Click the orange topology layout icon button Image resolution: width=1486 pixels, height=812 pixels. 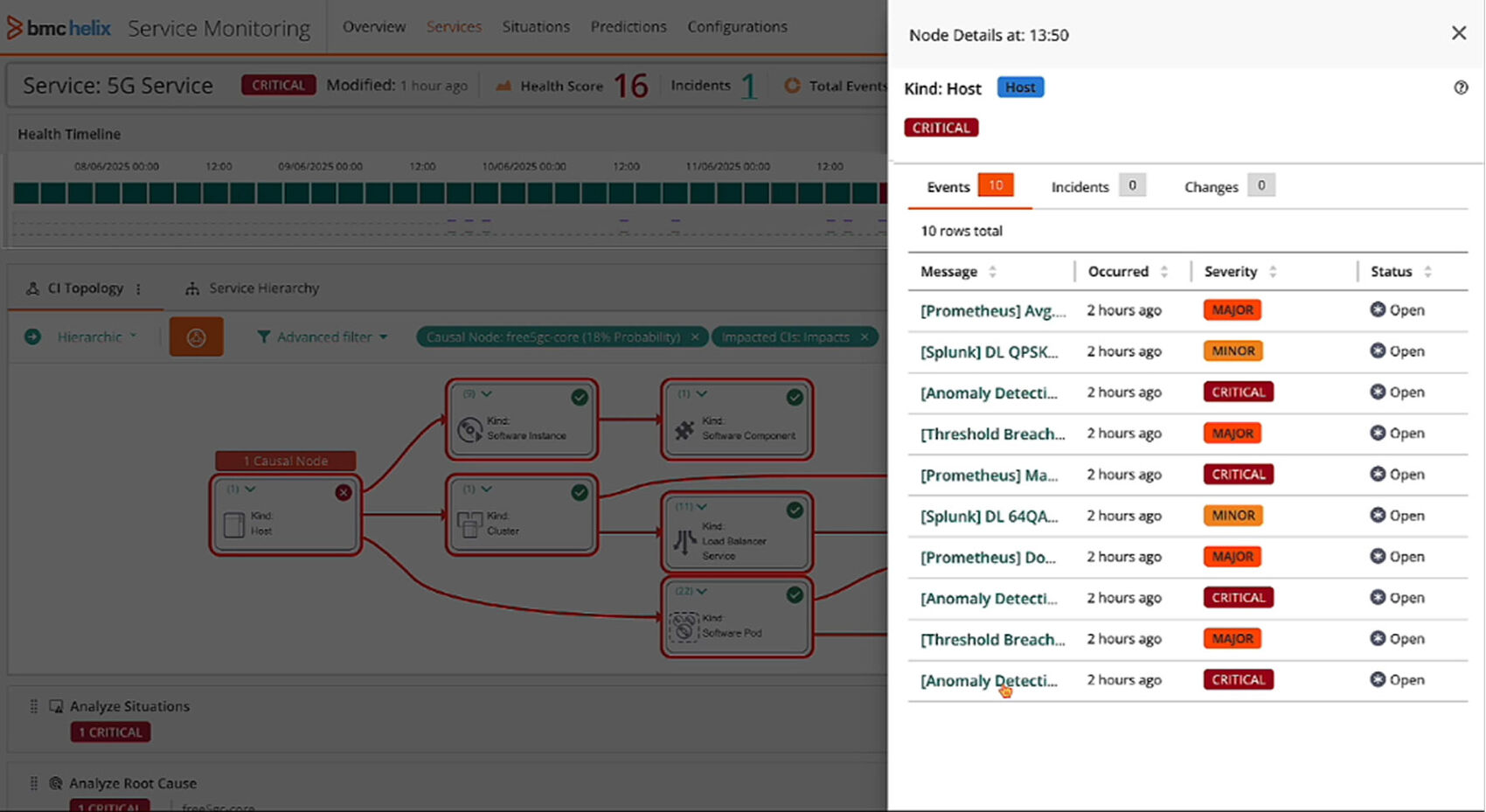point(196,337)
